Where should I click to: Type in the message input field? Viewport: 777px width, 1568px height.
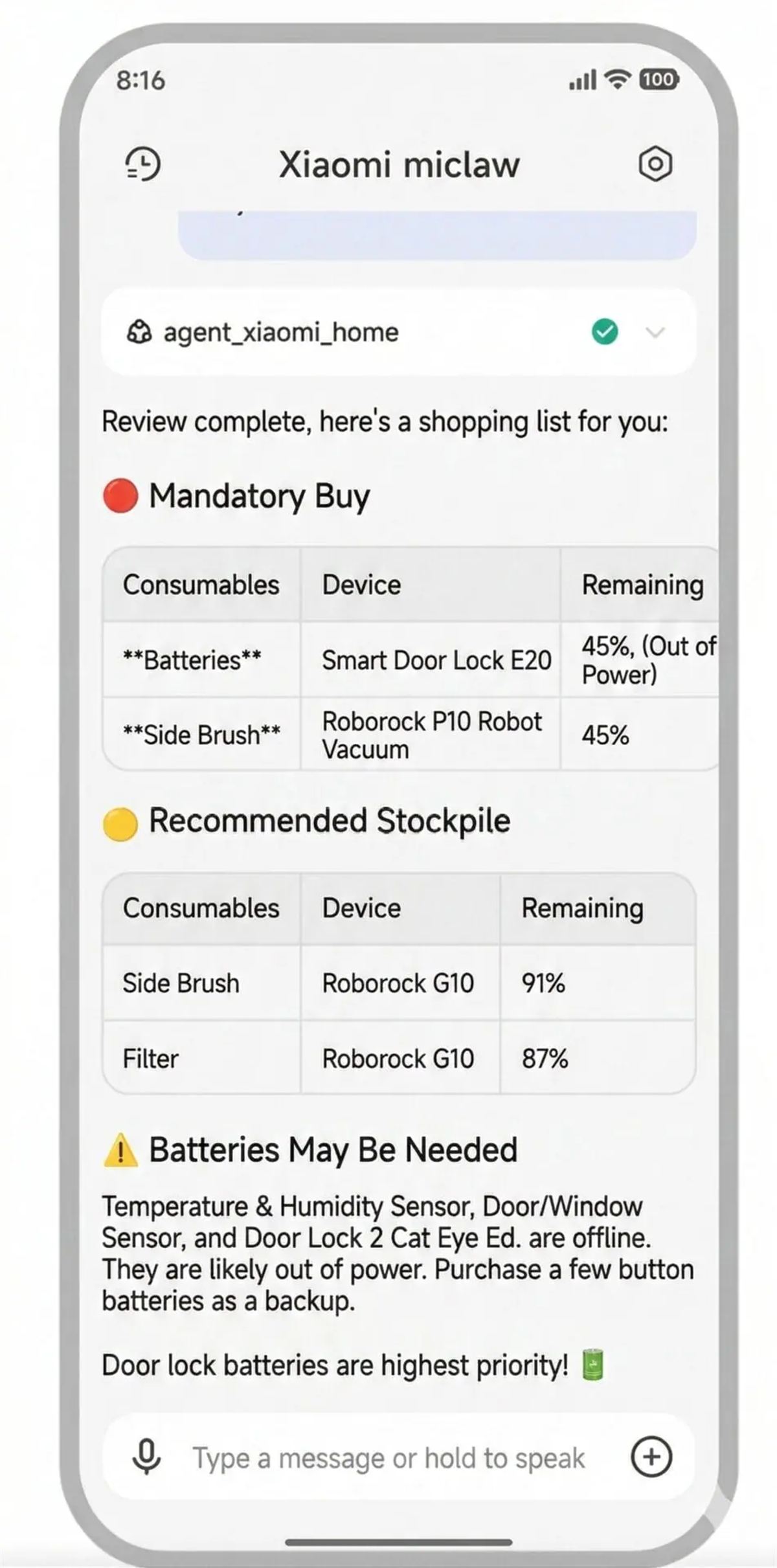click(x=388, y=1458)
